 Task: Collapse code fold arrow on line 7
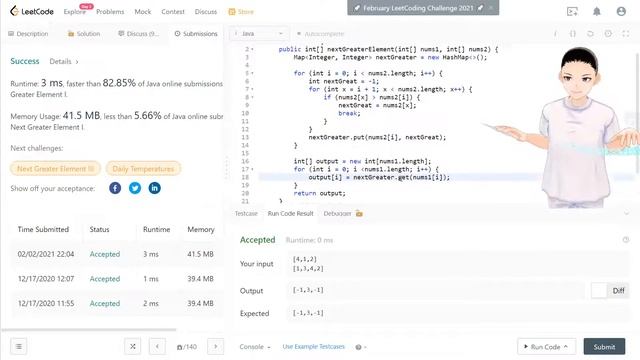(x=252, y=89)
